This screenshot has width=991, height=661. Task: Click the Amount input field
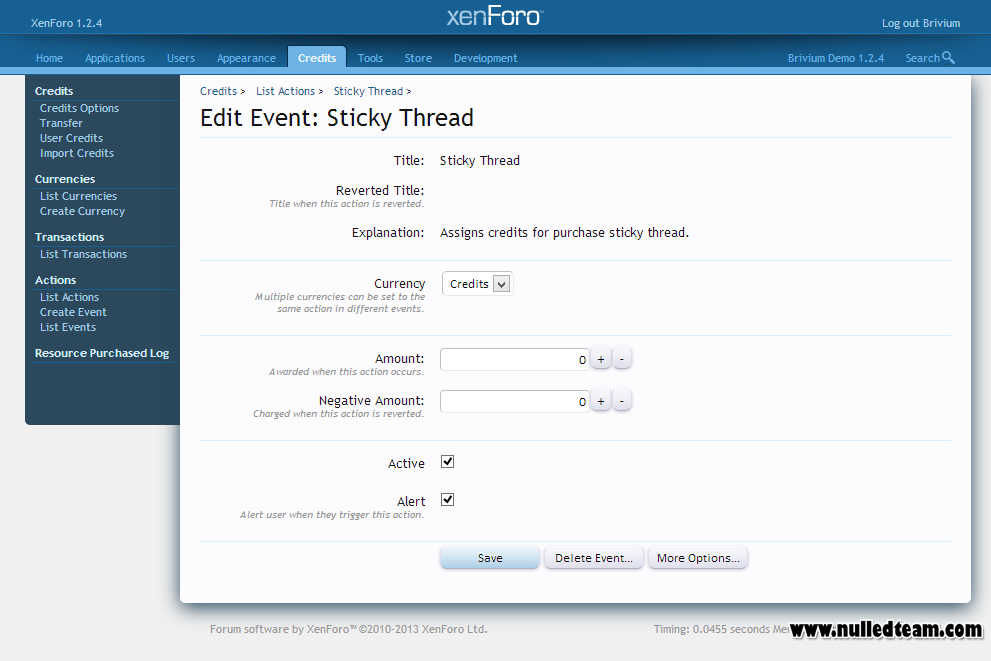point(514,360)
